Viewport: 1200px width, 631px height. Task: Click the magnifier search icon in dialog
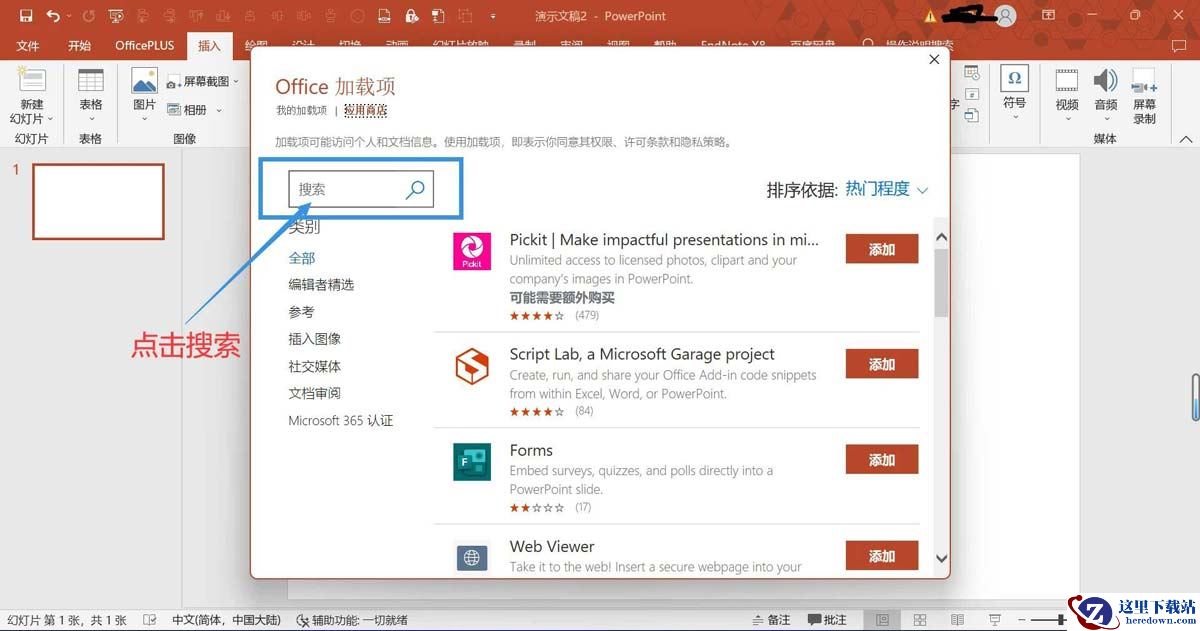point(415,189)
